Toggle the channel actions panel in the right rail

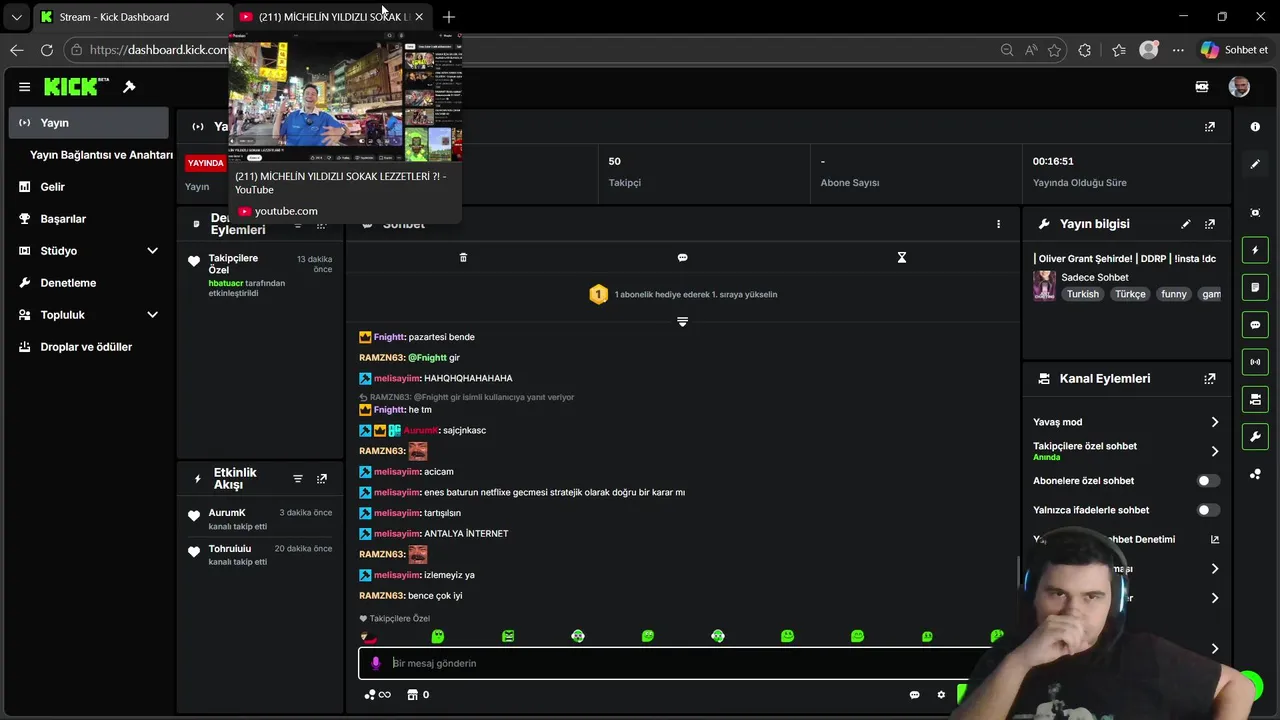coord(1255,399)
